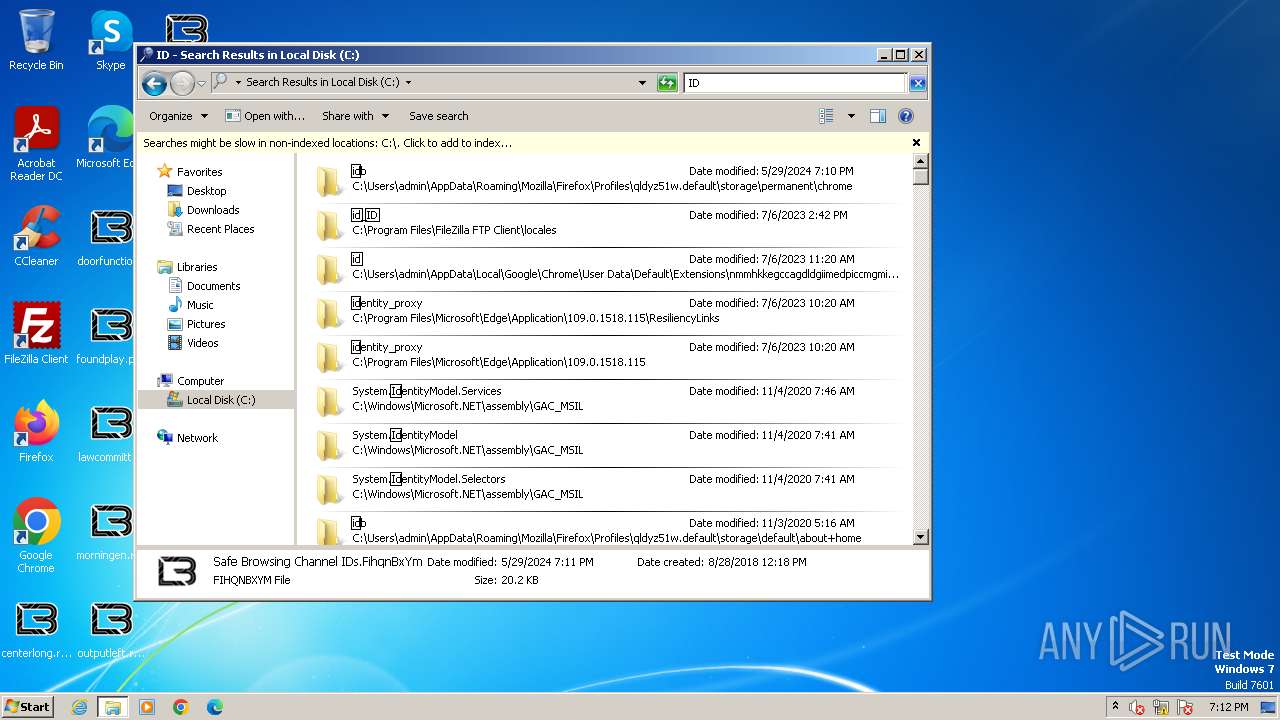Select System.IdentityModel.Selectors folder result

pyautogui.click(x=604, y=487)
